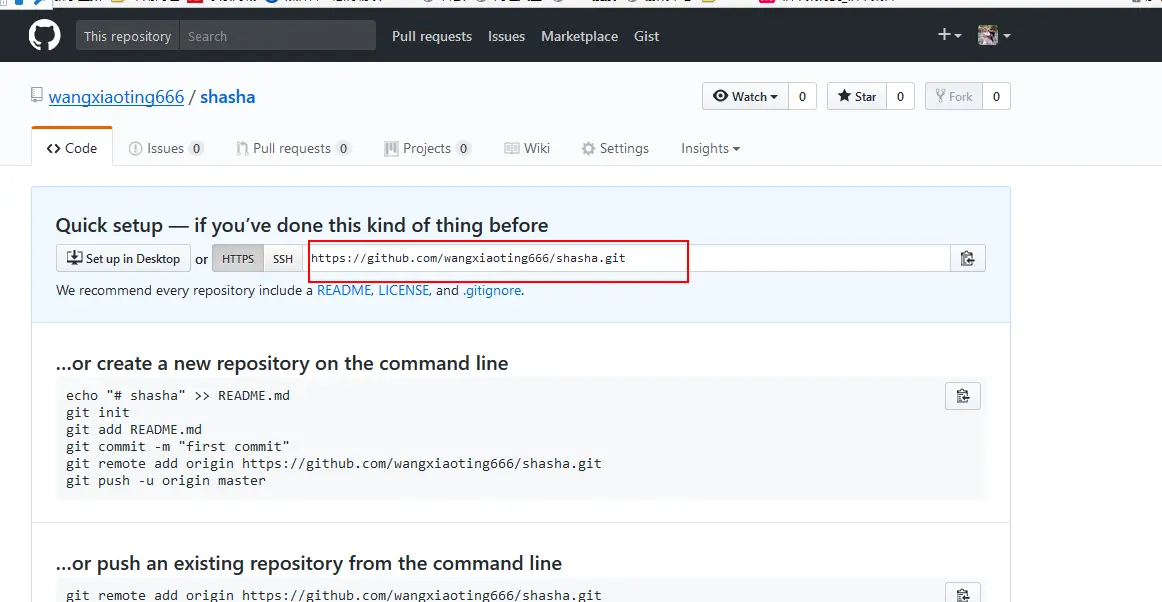Select the HTTPS clone protocol
The width and height of the screenshot is (1162, 602).
tap(238, 259)
